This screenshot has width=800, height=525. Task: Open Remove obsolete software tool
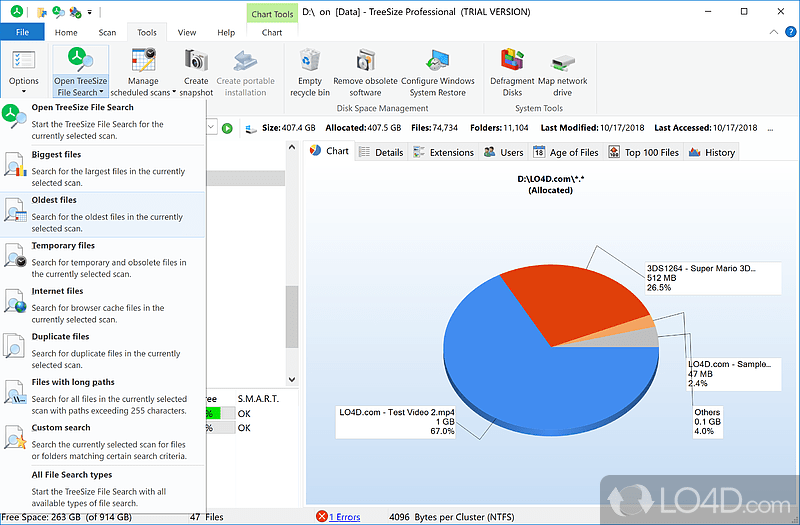click(x=365, y=60)
